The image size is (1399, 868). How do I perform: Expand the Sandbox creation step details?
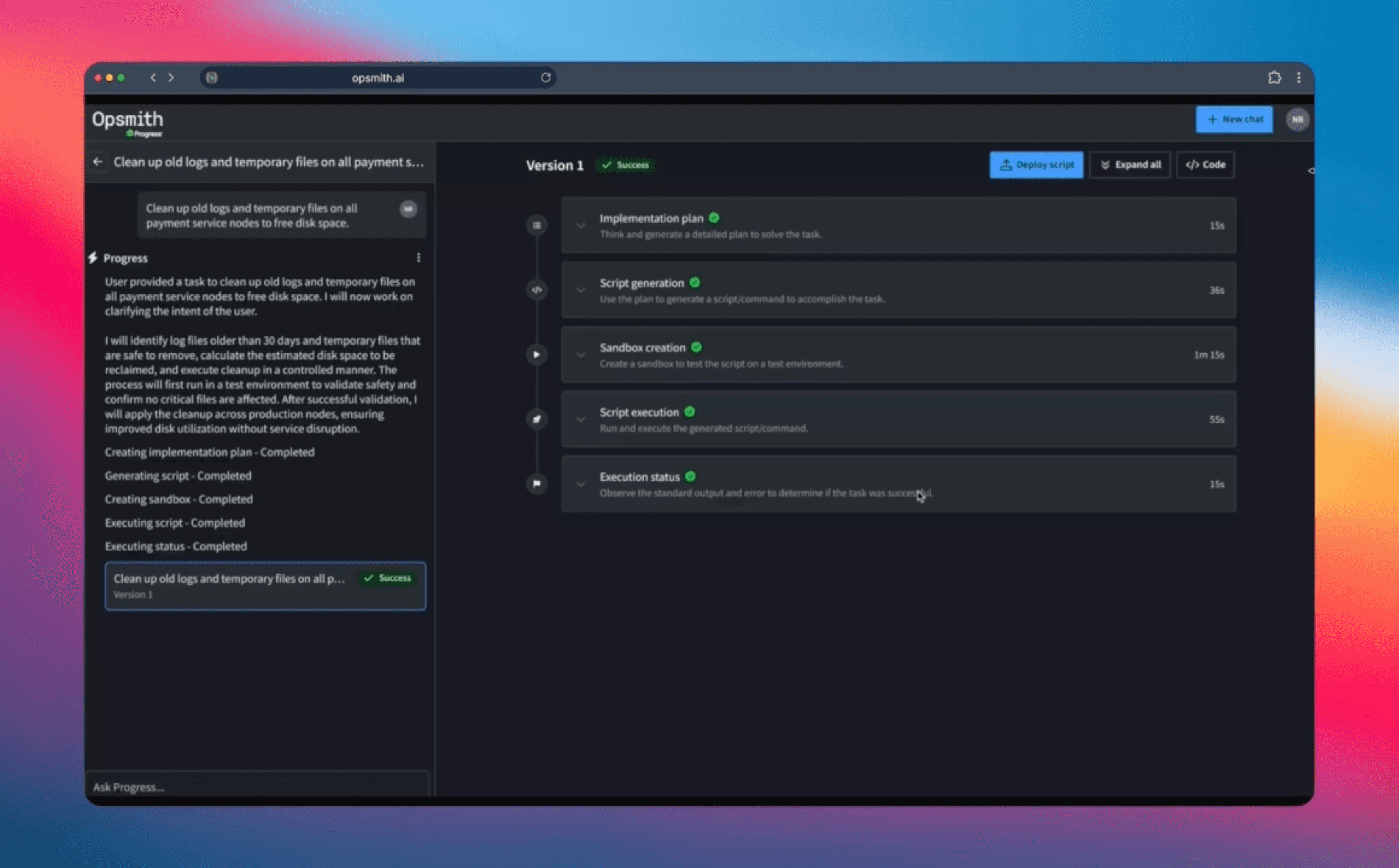coord(581,354)
